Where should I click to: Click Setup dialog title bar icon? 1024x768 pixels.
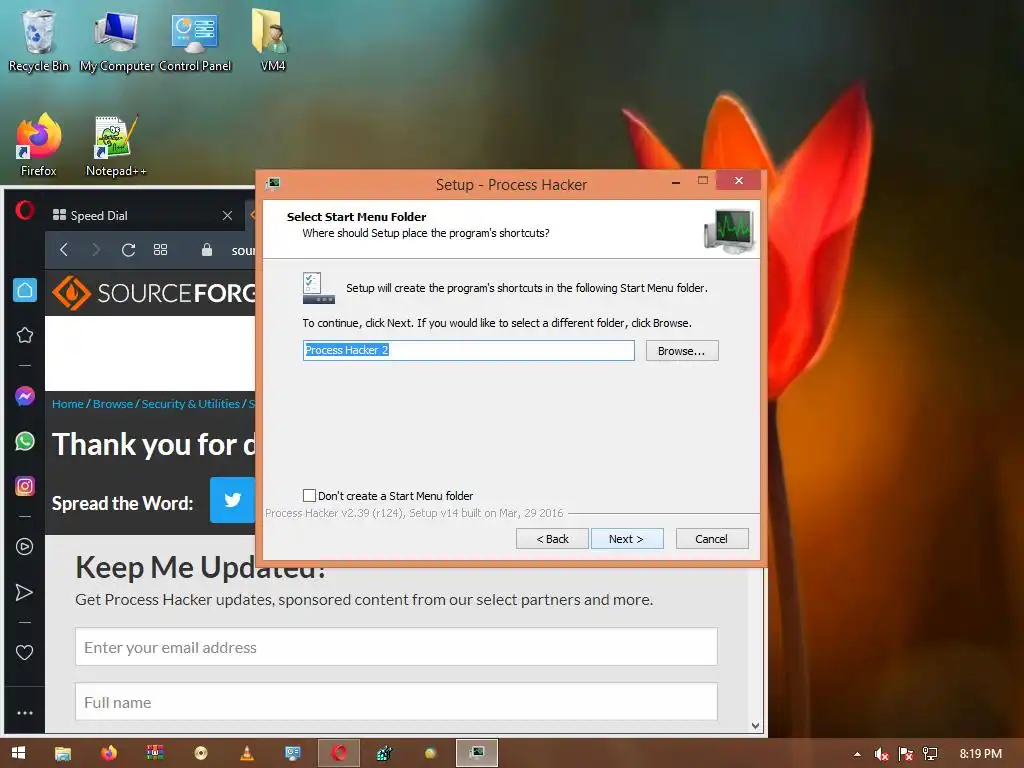click(273, 184)
